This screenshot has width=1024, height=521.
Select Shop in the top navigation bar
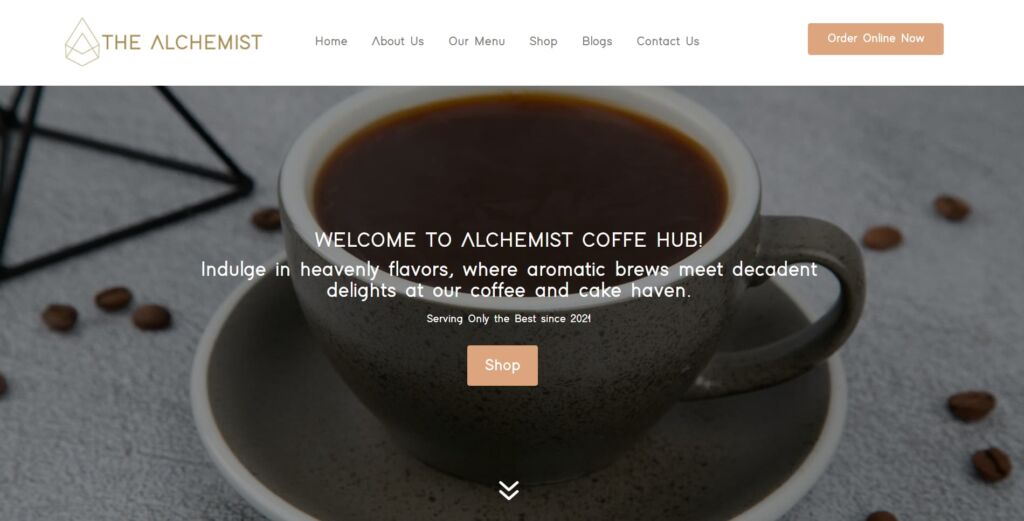[x=543, y=41]
